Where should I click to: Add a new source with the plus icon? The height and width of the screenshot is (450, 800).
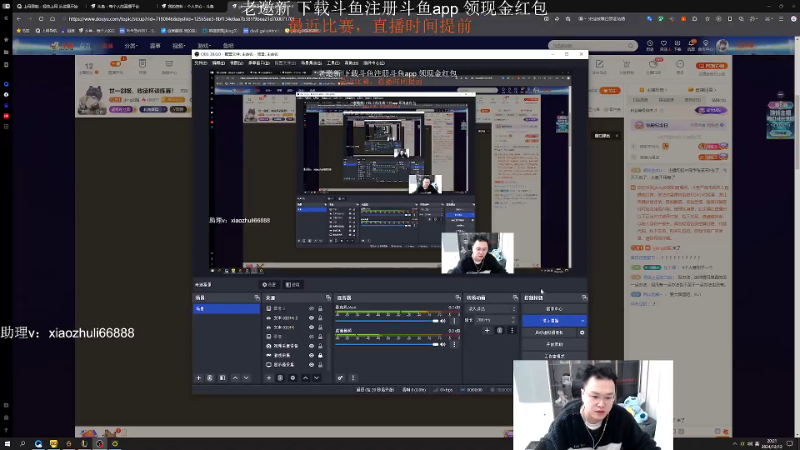pos(269,378)
